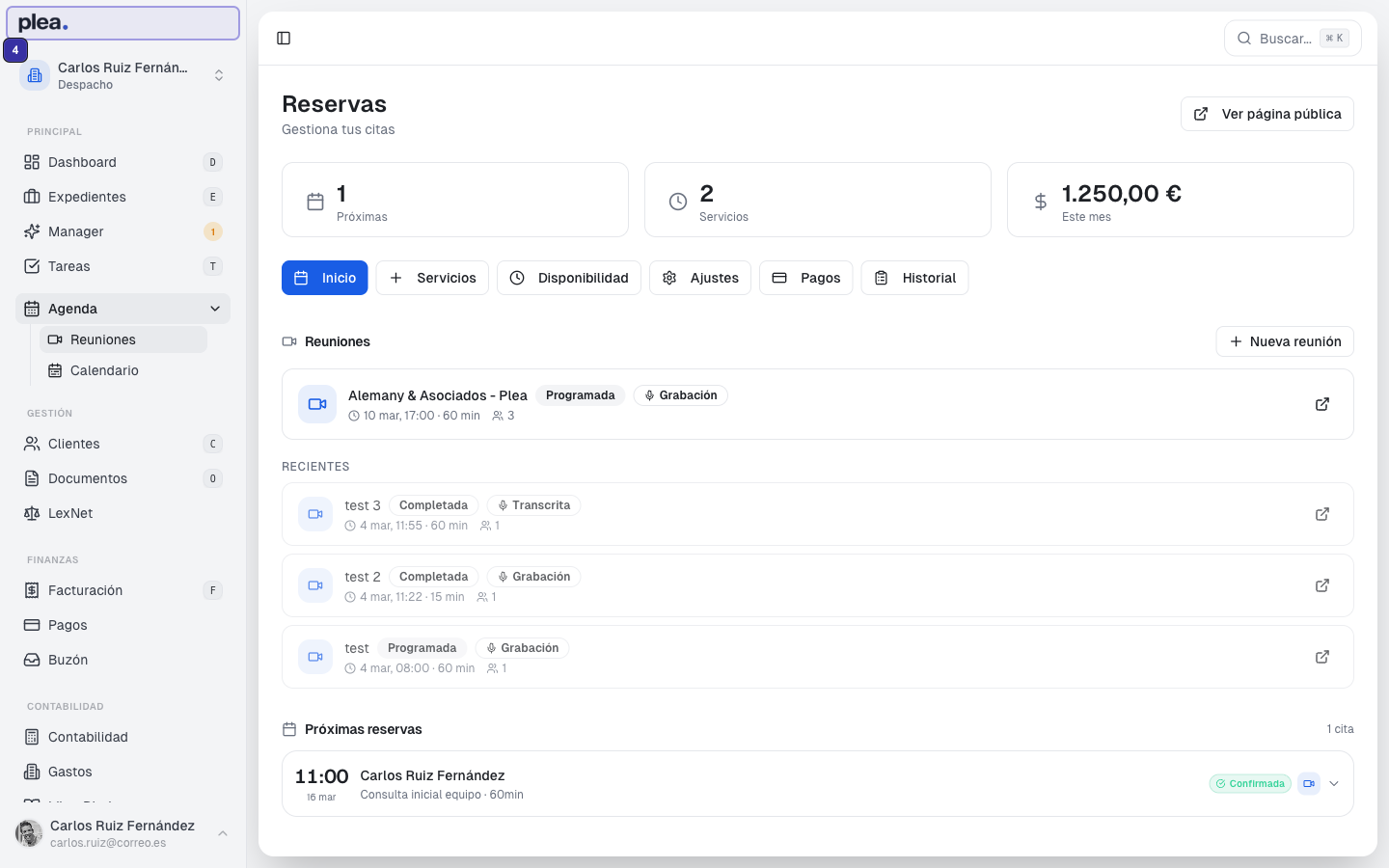Click Completada badge on test 2

[433, 577]
